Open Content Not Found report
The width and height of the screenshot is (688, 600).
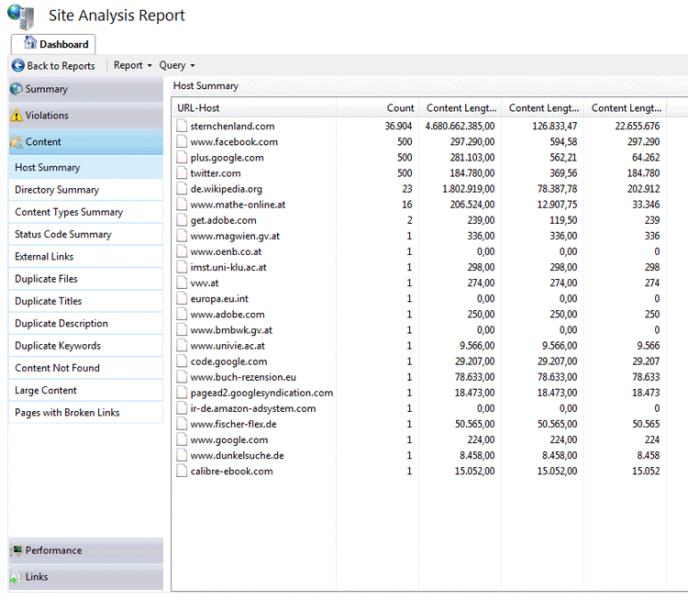[86, 368]
